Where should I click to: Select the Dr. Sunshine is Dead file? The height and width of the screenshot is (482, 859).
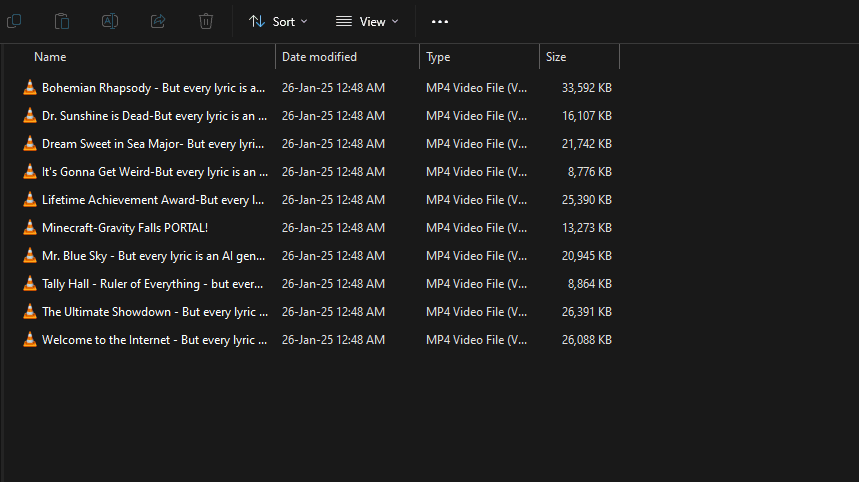(x=154, y=116)
